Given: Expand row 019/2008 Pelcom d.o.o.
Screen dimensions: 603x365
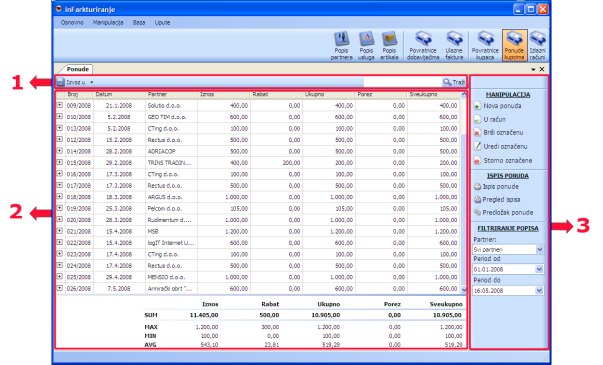Looking at the screenshot, I should pos(60,208).
